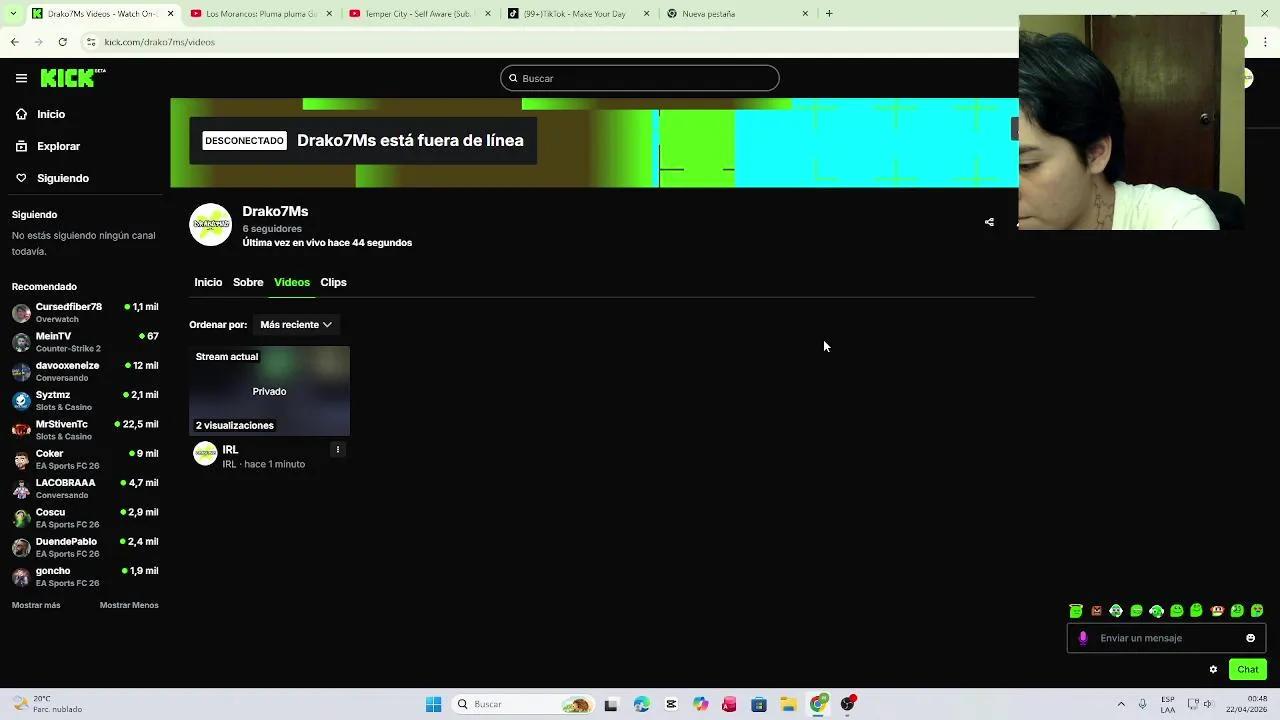This screenshot has width=1280, height=720.
Task: Click the browser back arrow
Action: click(x=14, y=42)
